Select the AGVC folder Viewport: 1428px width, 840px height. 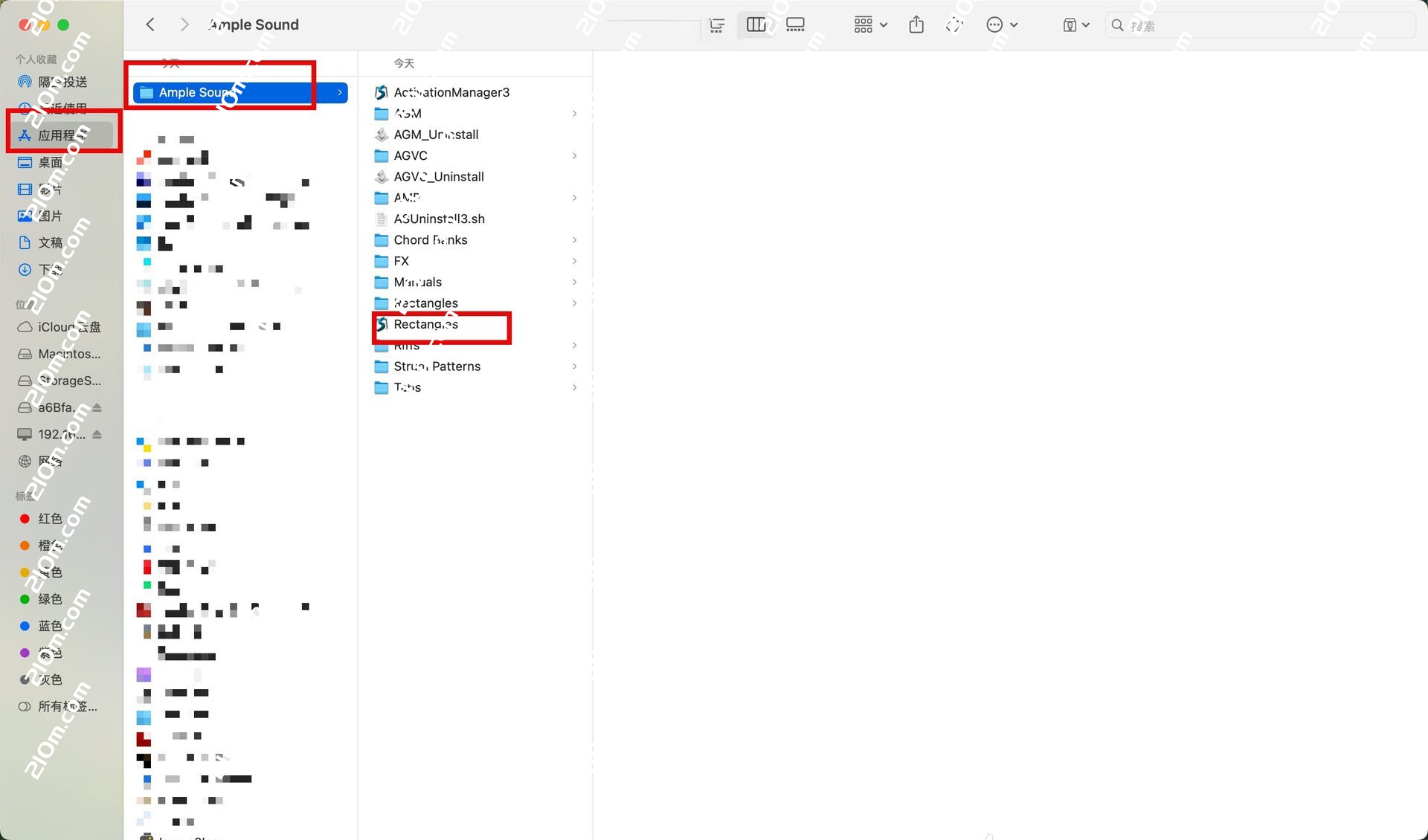pyautogui.click(x=476, y=155)
